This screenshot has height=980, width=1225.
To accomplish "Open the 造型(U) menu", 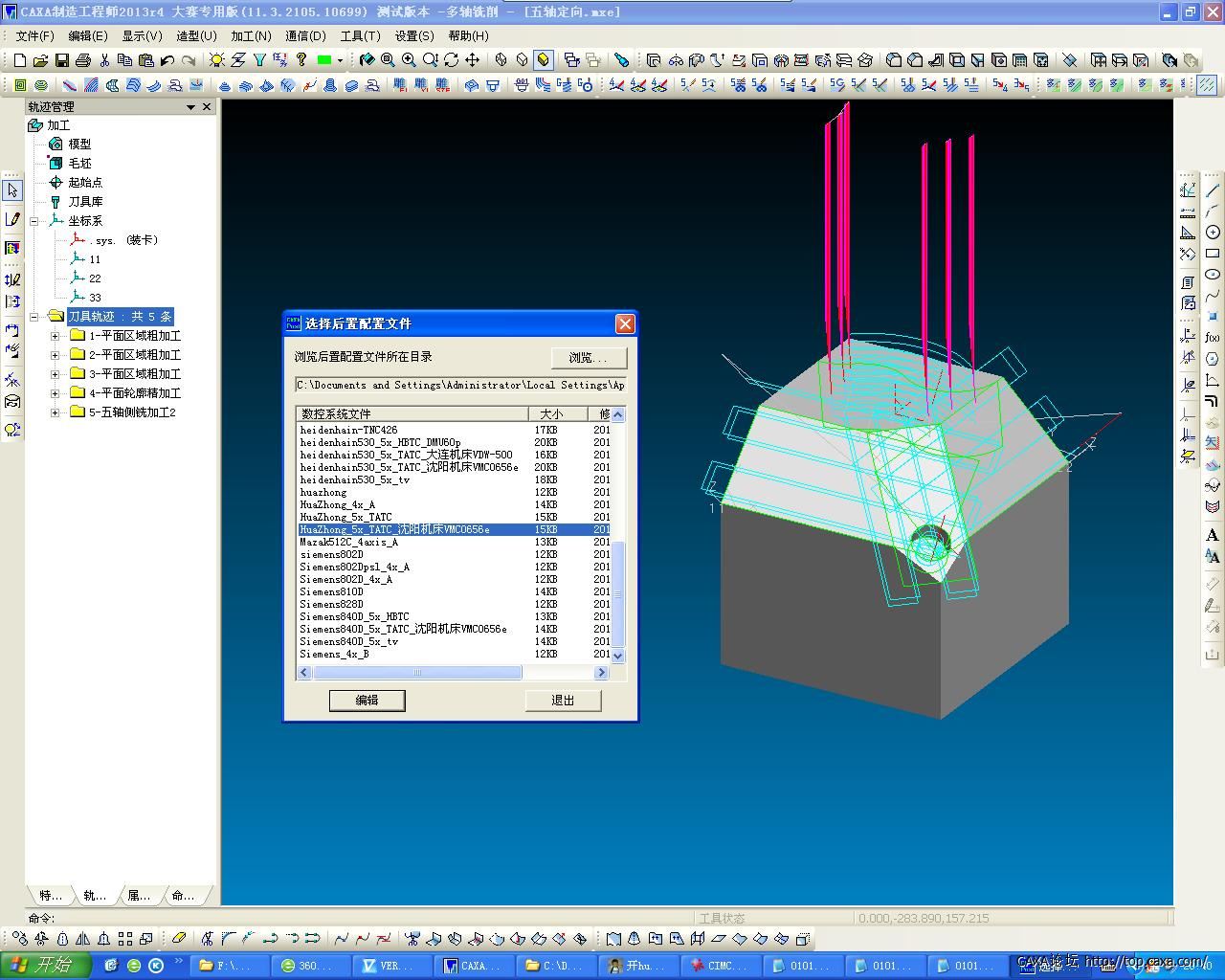I will 196,35.
